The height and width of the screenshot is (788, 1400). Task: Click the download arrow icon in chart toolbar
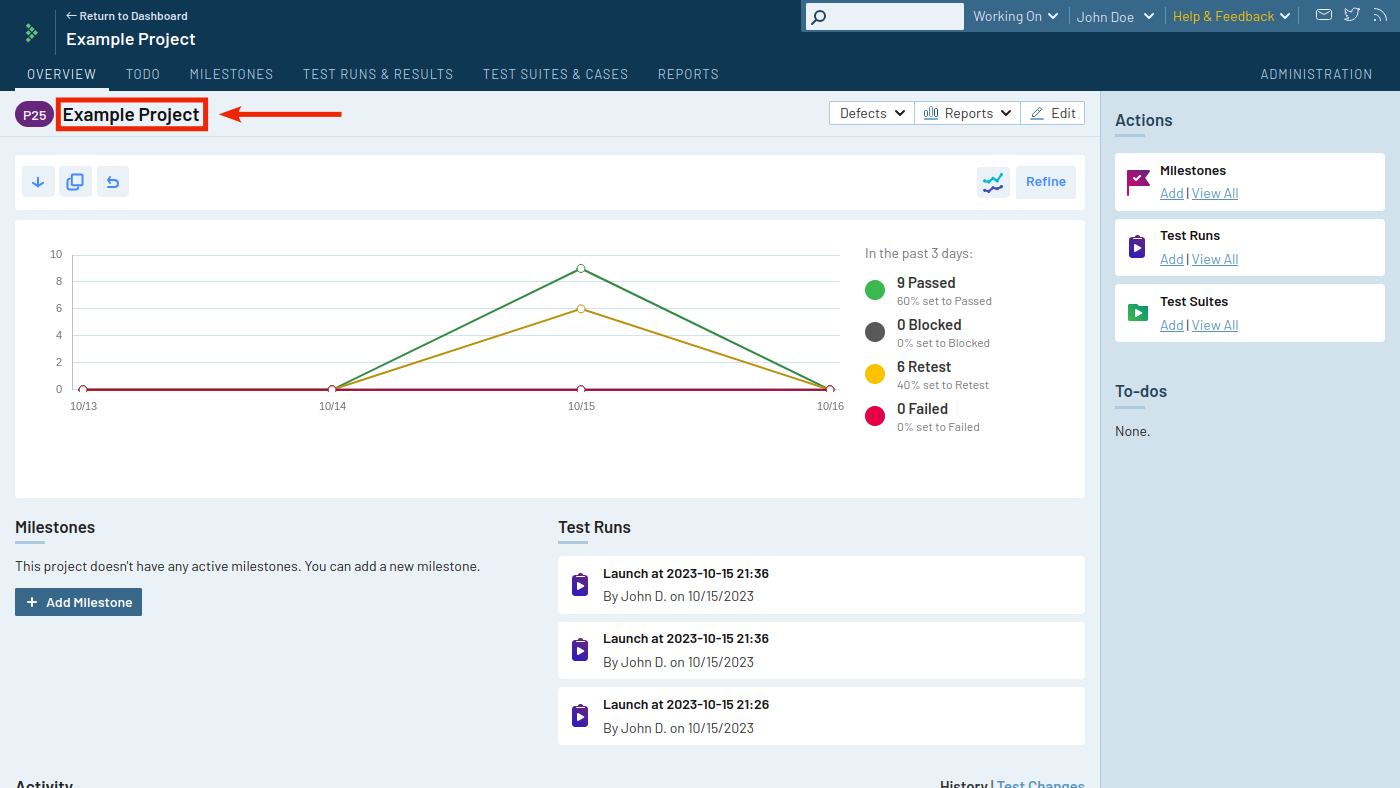[x=38, y=182]
